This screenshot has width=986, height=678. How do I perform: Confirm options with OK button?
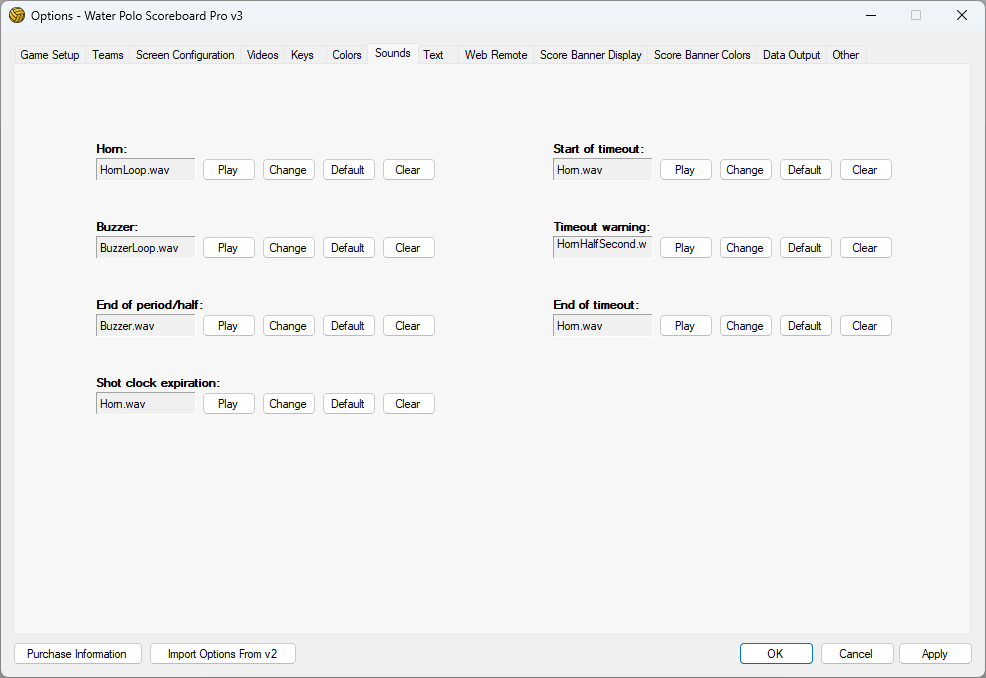tap(775, 654)
